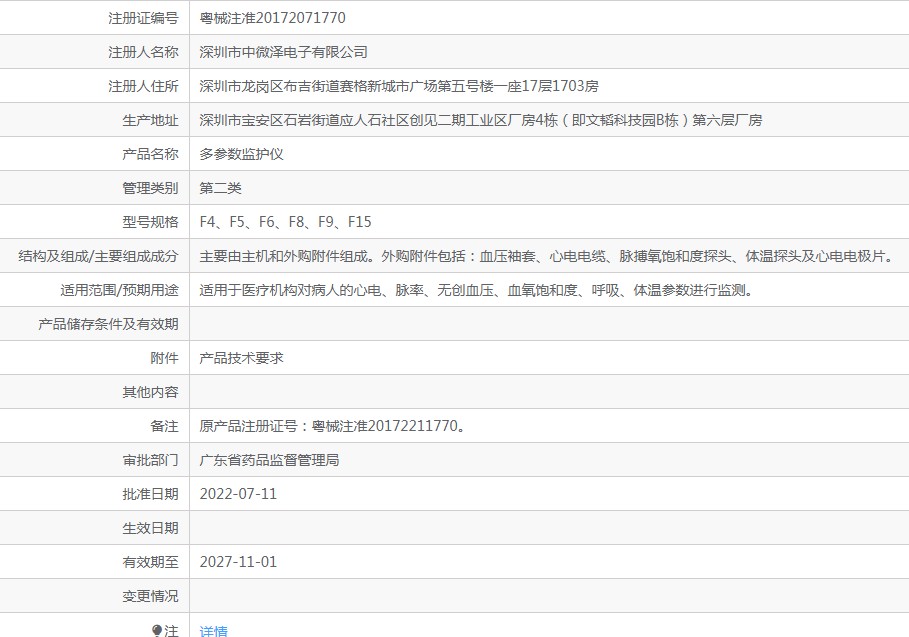Click the lightbulb icon beside 注

(157, 631)
